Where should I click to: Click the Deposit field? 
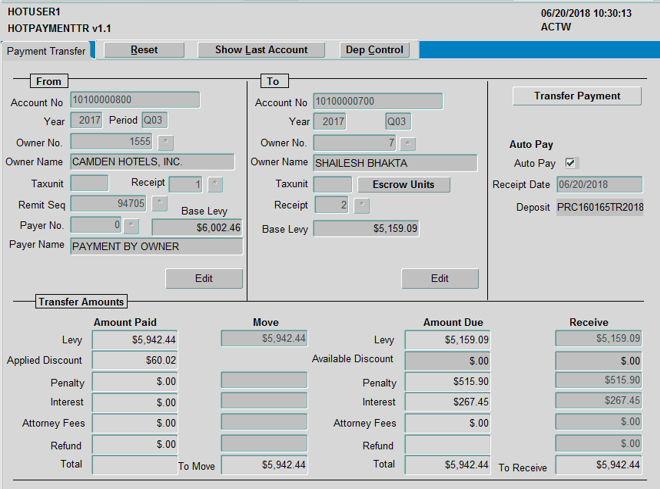[x=600, y=207]
